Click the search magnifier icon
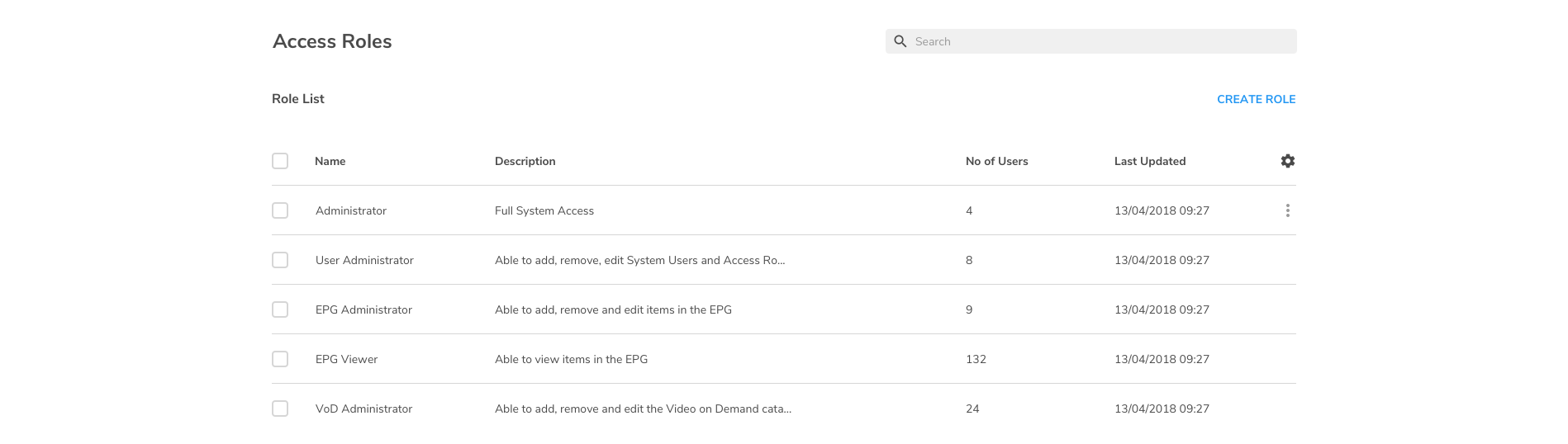The image size is (1568, 444). (x=900, y=41)
